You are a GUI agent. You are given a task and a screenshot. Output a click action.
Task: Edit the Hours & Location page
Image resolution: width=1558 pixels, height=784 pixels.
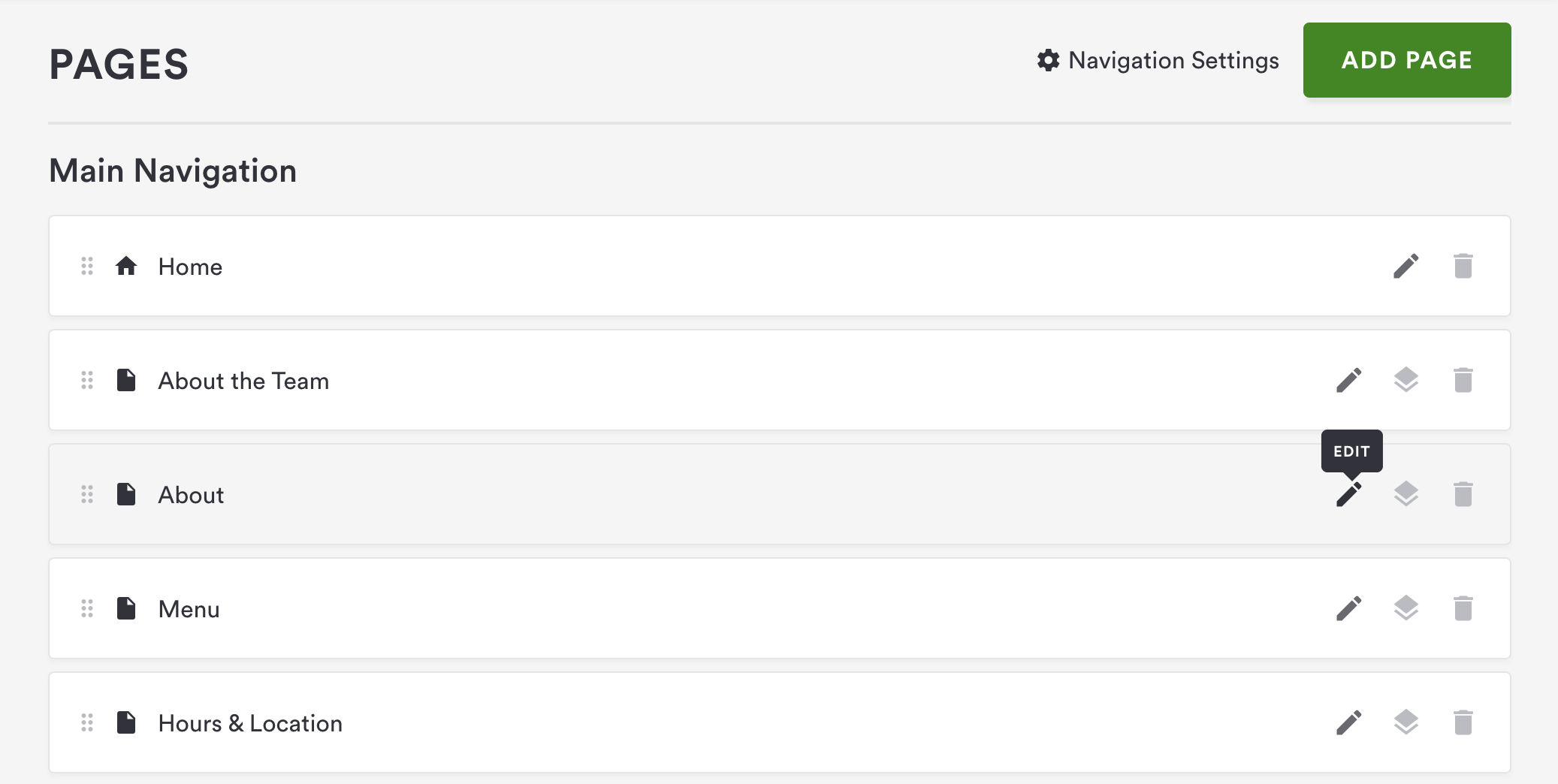[x=1348, y=723]
